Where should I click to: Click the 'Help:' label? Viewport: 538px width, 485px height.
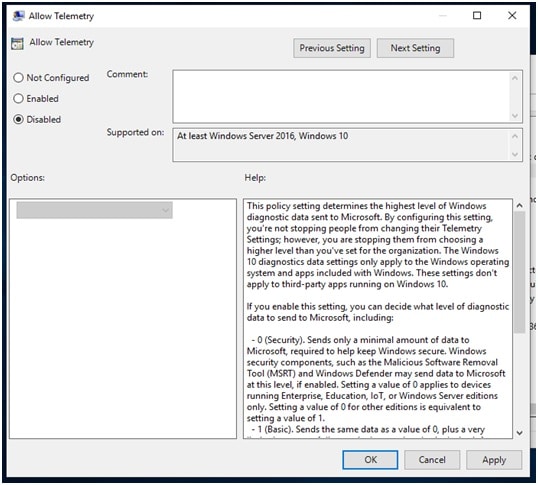255,178
